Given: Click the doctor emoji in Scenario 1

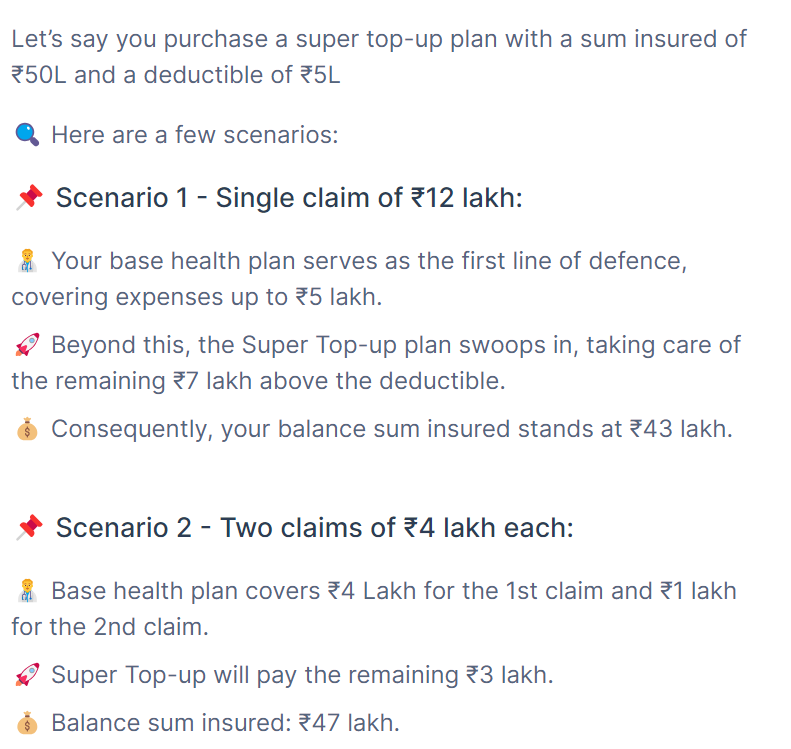Looking at the screenshot, I should point(27,262).
